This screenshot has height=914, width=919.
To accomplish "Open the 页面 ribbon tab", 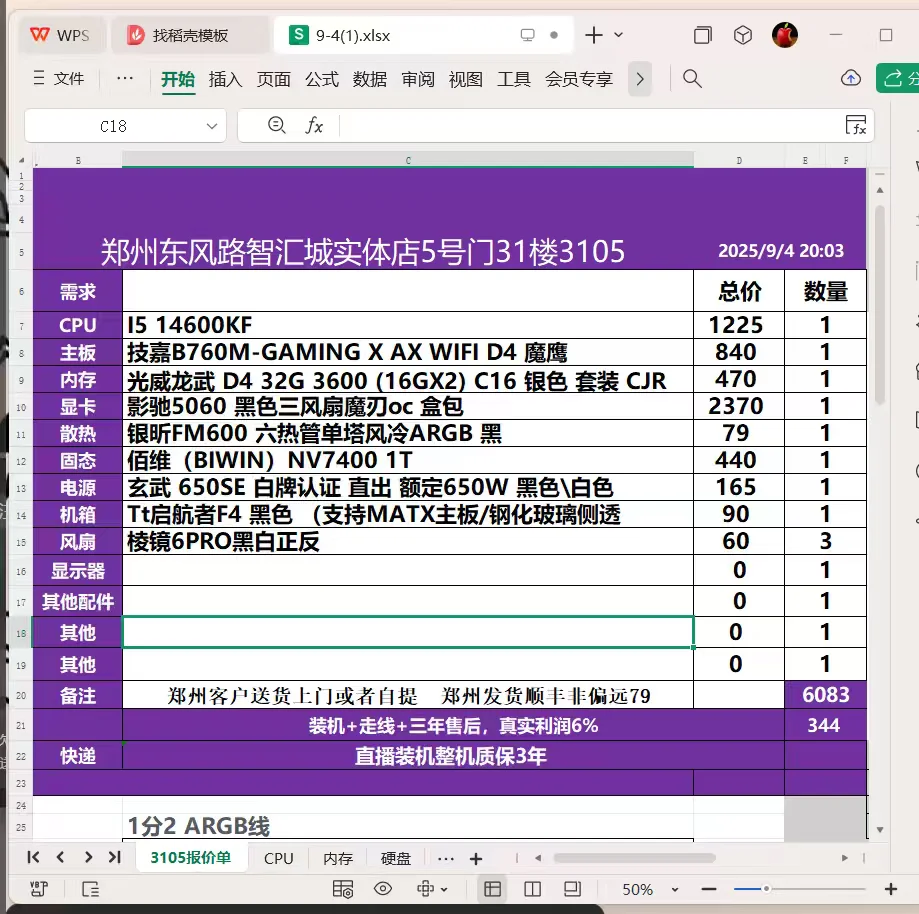I will point(274,79).
